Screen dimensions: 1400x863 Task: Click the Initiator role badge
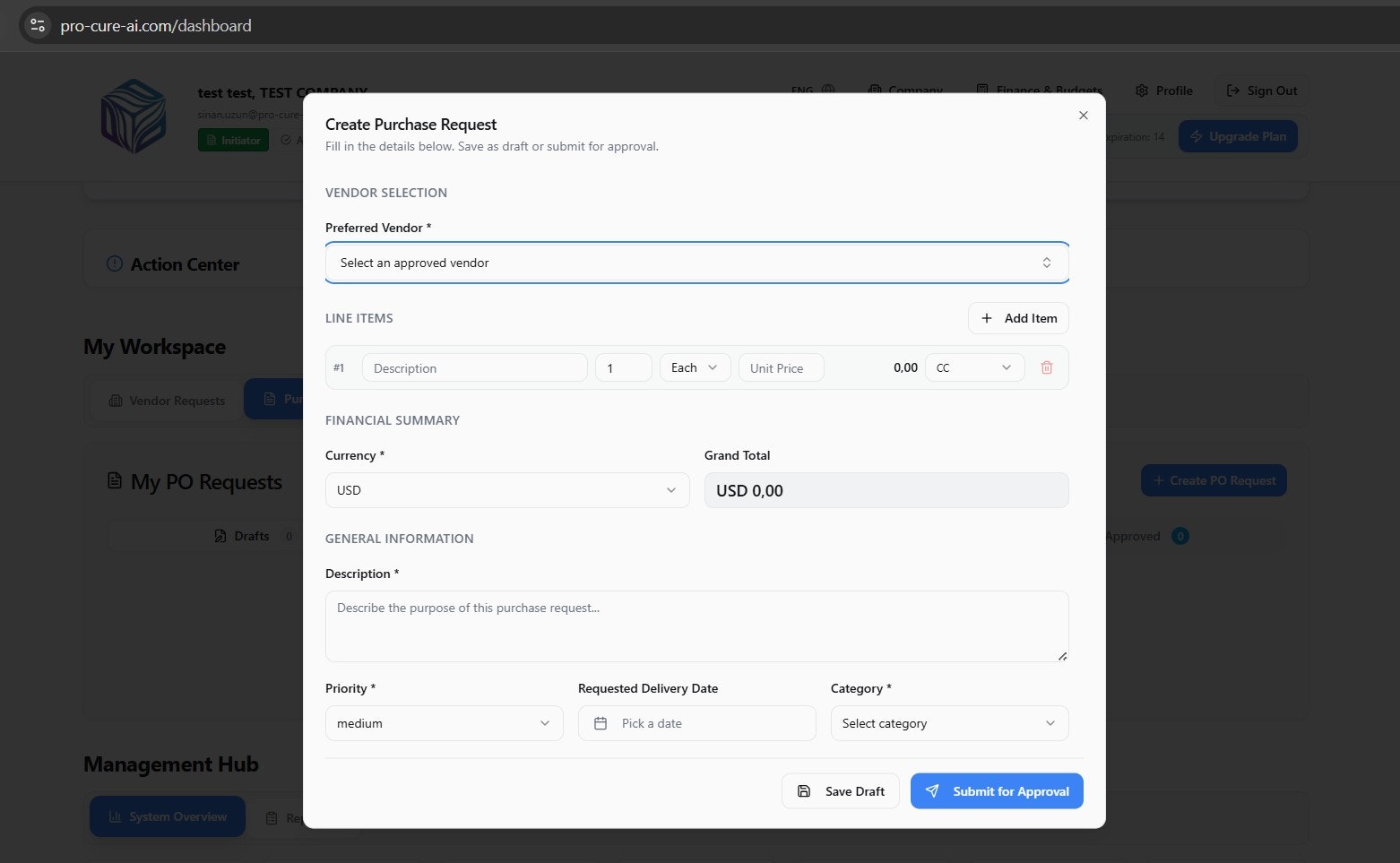click(233, 140)
